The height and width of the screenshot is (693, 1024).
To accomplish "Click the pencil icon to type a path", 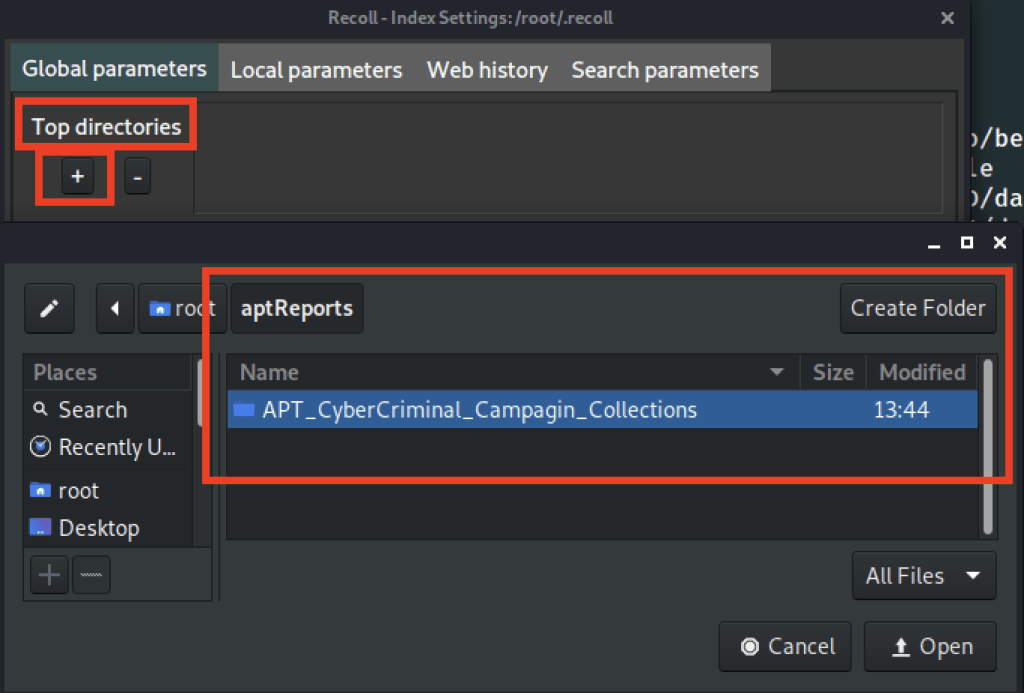I will coord(49,308).
